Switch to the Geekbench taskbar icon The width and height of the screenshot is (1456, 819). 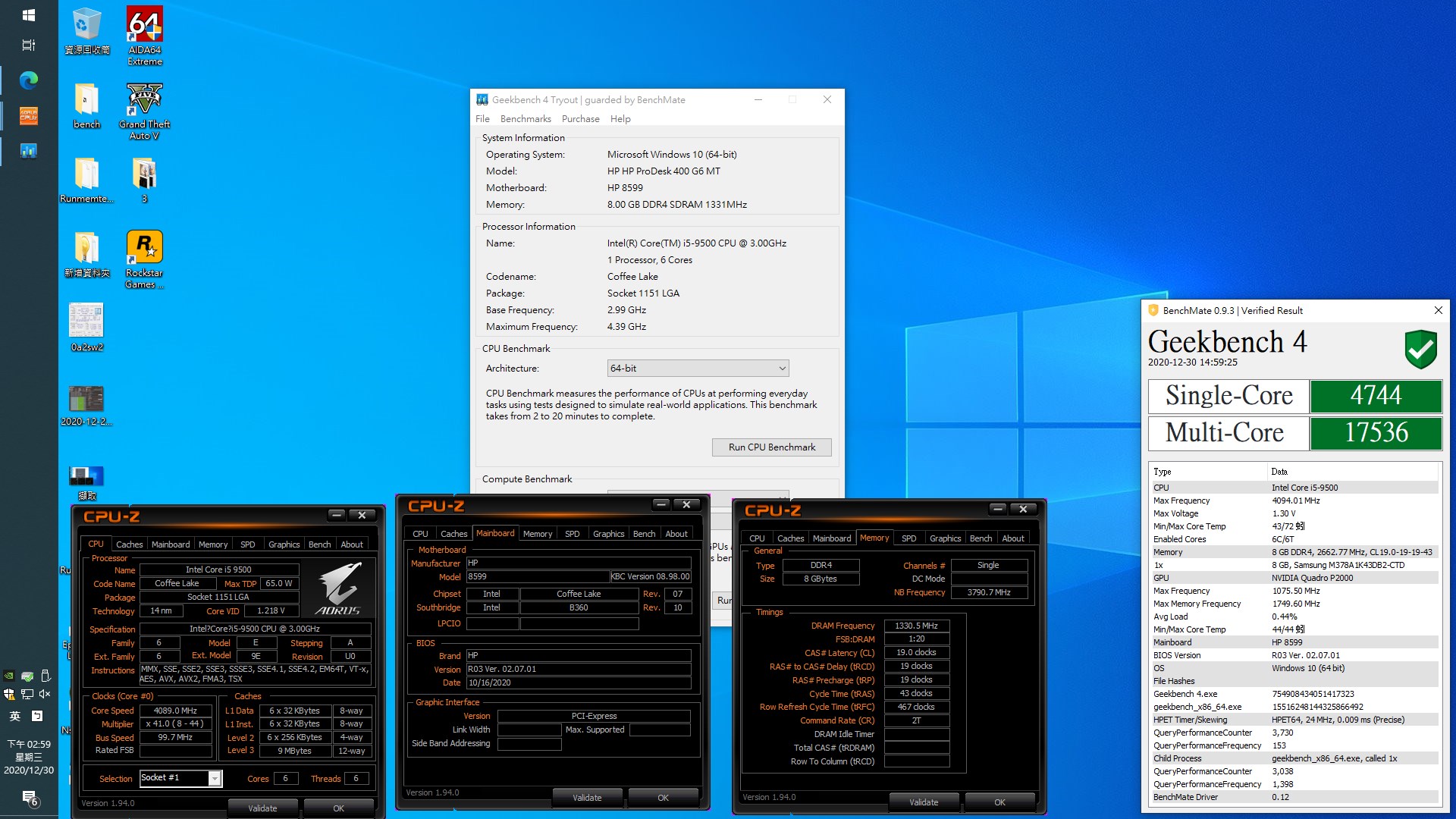point(29,151)
